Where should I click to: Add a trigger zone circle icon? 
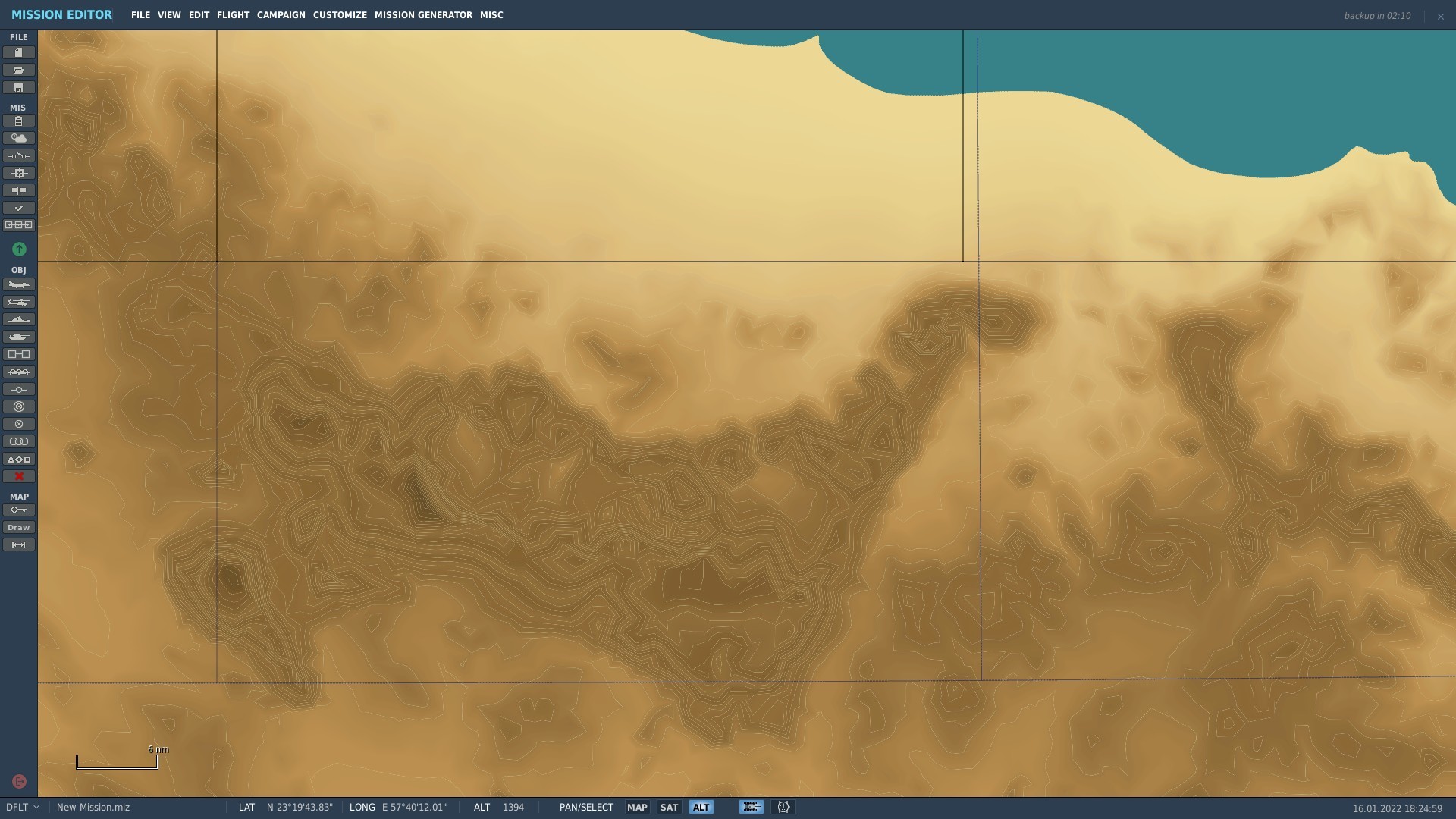(x=19, y=406)
